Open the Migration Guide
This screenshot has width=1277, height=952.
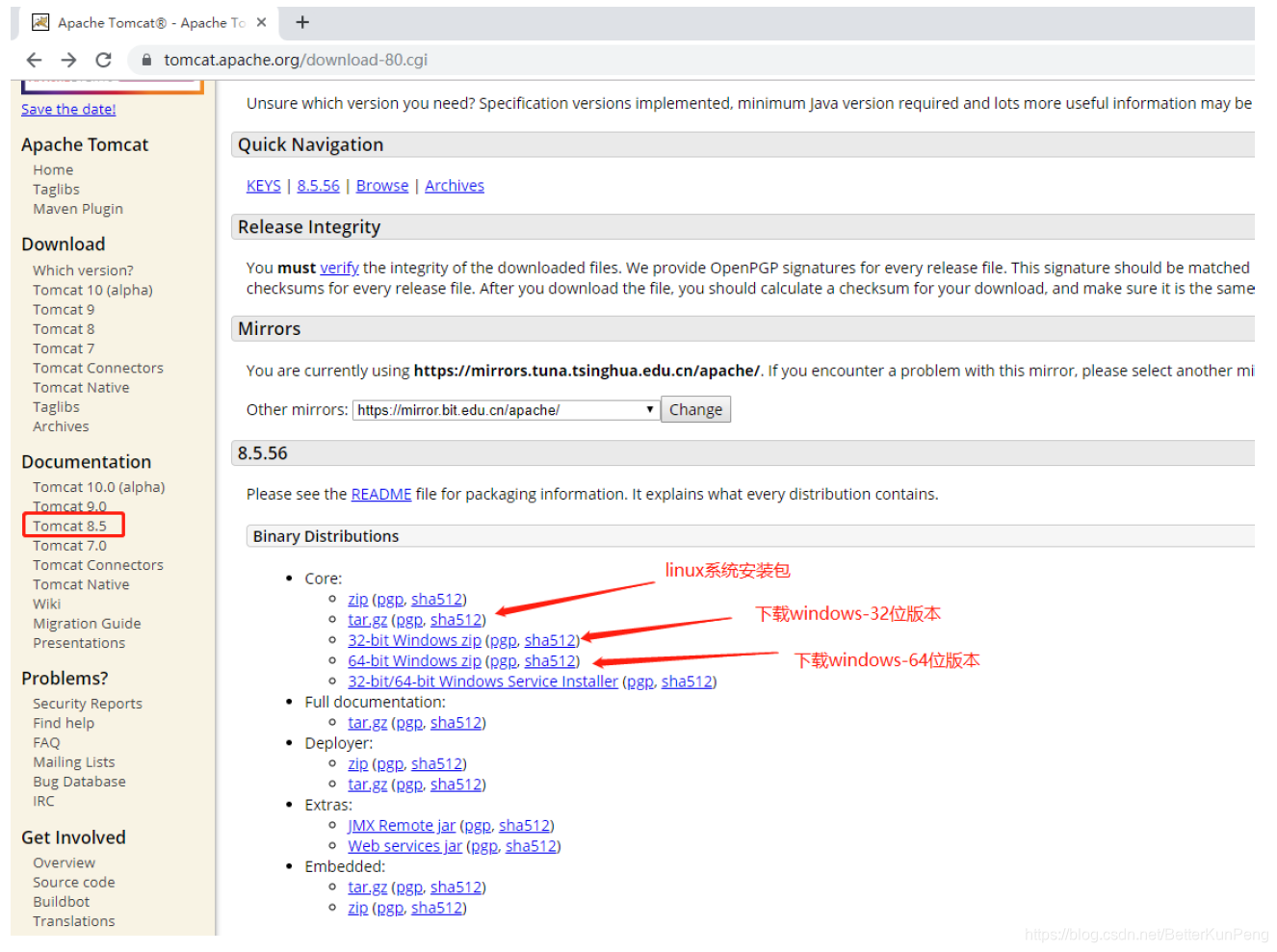pos(87,624)
